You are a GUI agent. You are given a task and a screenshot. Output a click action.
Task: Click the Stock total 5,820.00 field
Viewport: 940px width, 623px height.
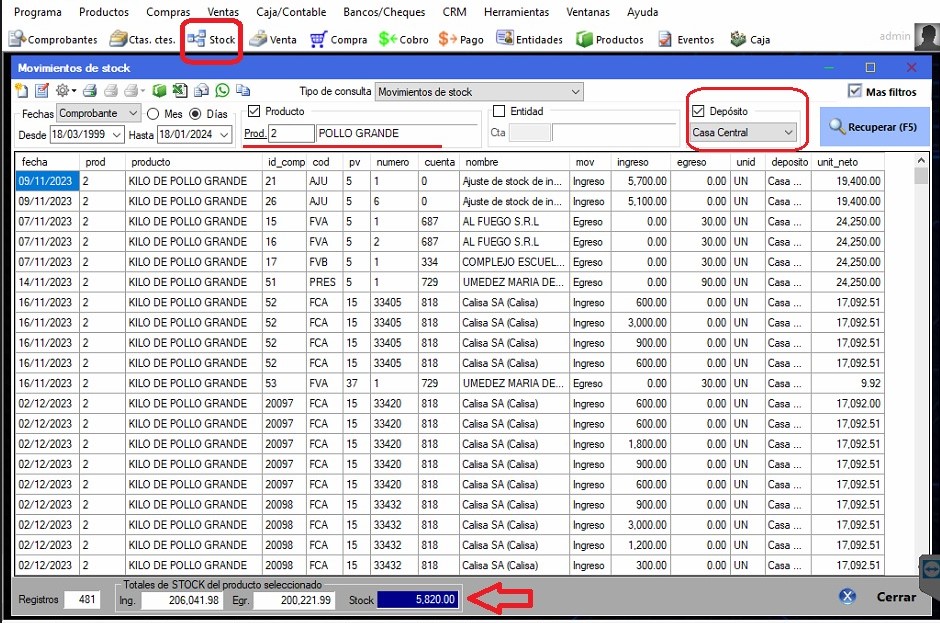click(417, 599)
